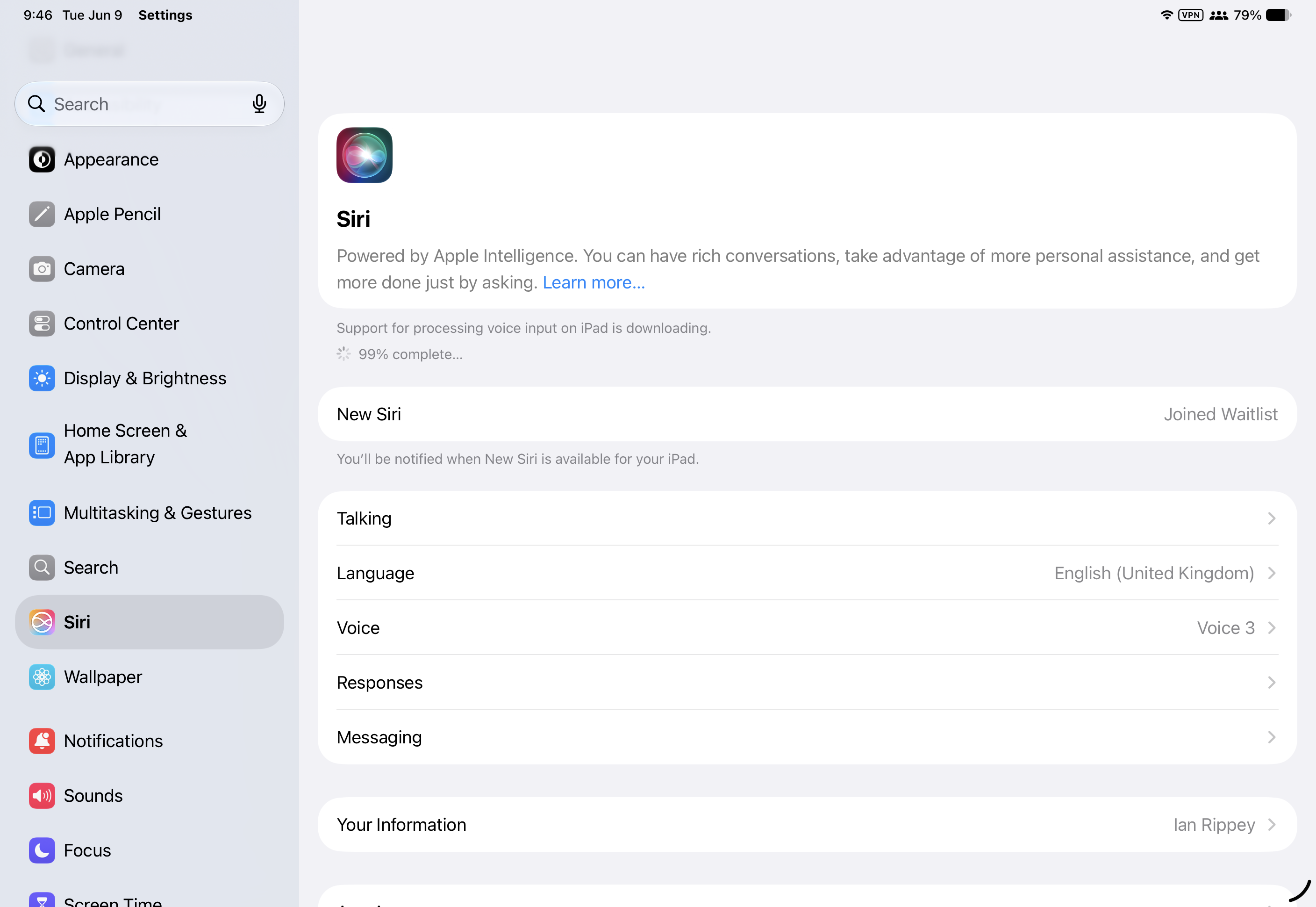The image size is (1316, 907).
Task: Open the Learn more… link
Action: [x=594, y=282]
